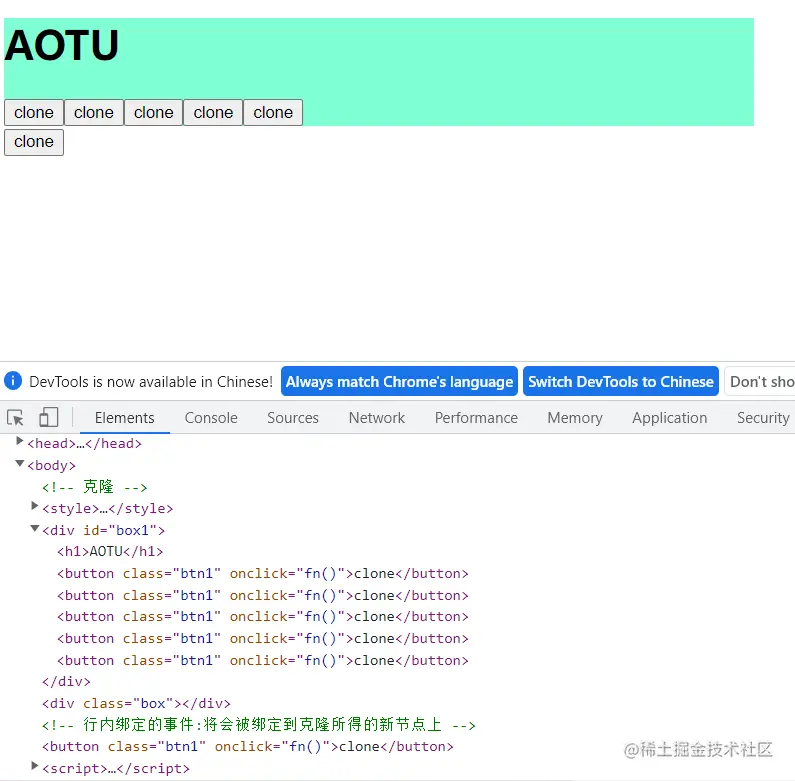The image size is (795, 781).
Task: Expand the head element node
Action: (19, 441)
